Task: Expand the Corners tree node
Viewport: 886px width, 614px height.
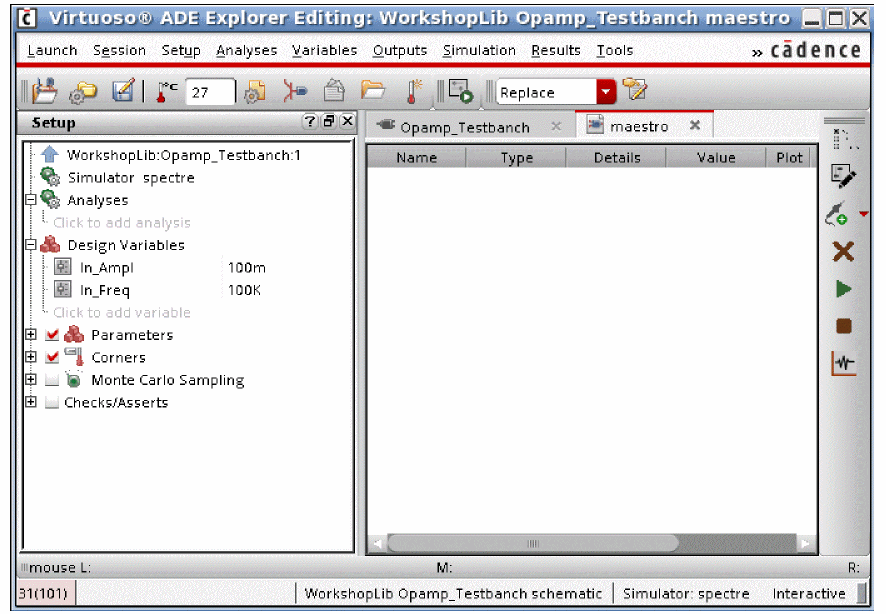Action: [x=31, y=357]
